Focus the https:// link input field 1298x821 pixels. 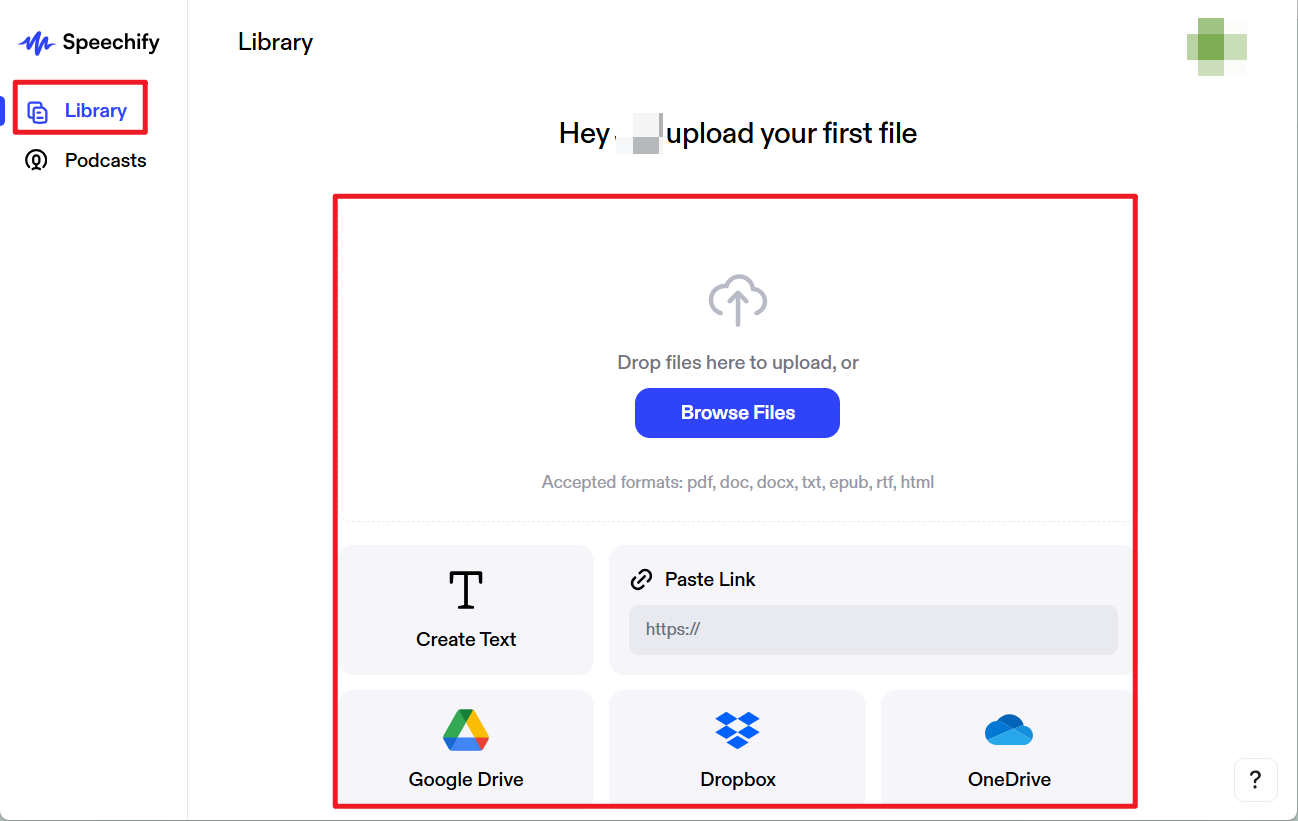click(873, 630)
